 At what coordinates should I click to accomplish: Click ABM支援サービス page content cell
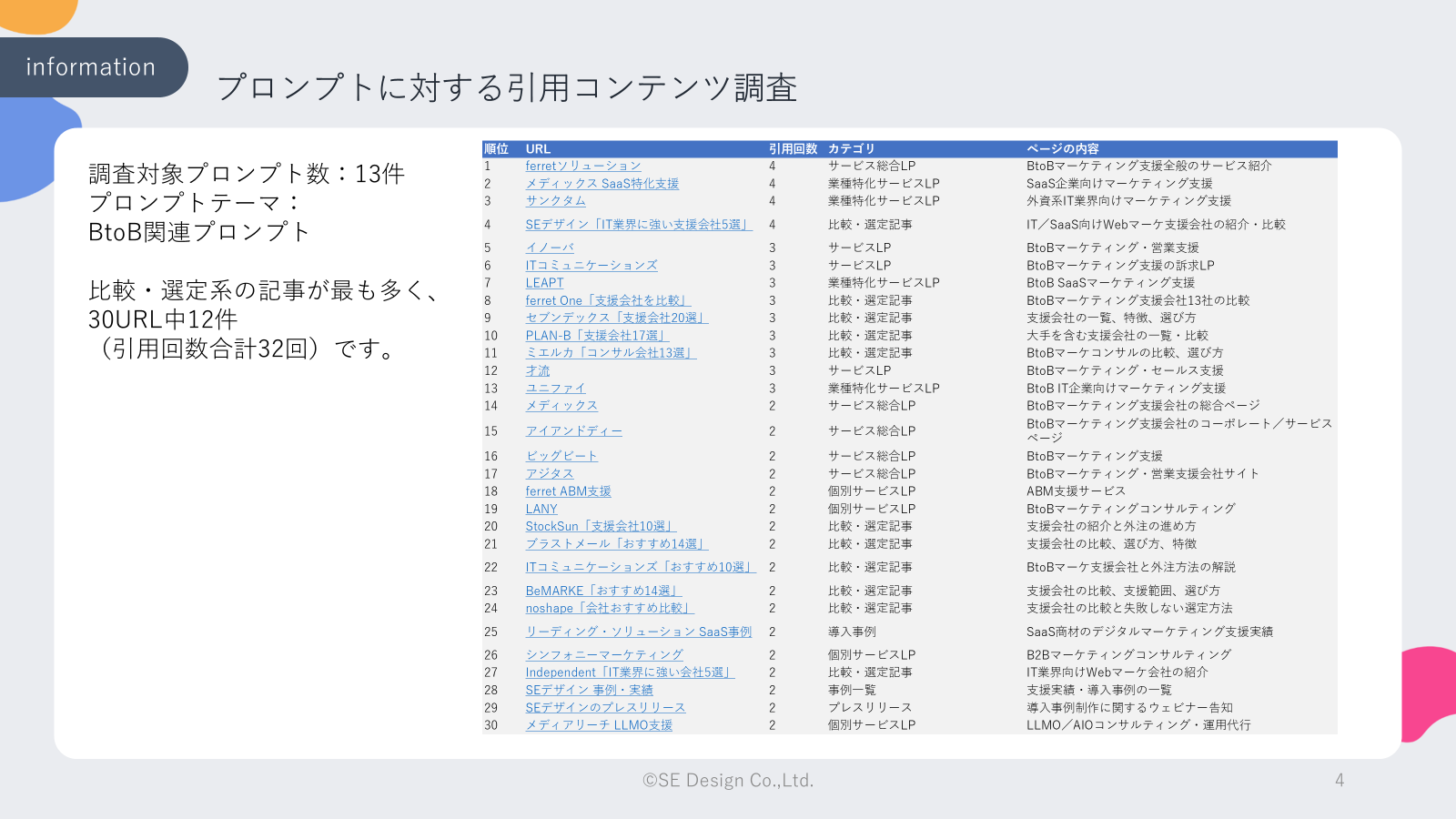[x=1076, y=491]
